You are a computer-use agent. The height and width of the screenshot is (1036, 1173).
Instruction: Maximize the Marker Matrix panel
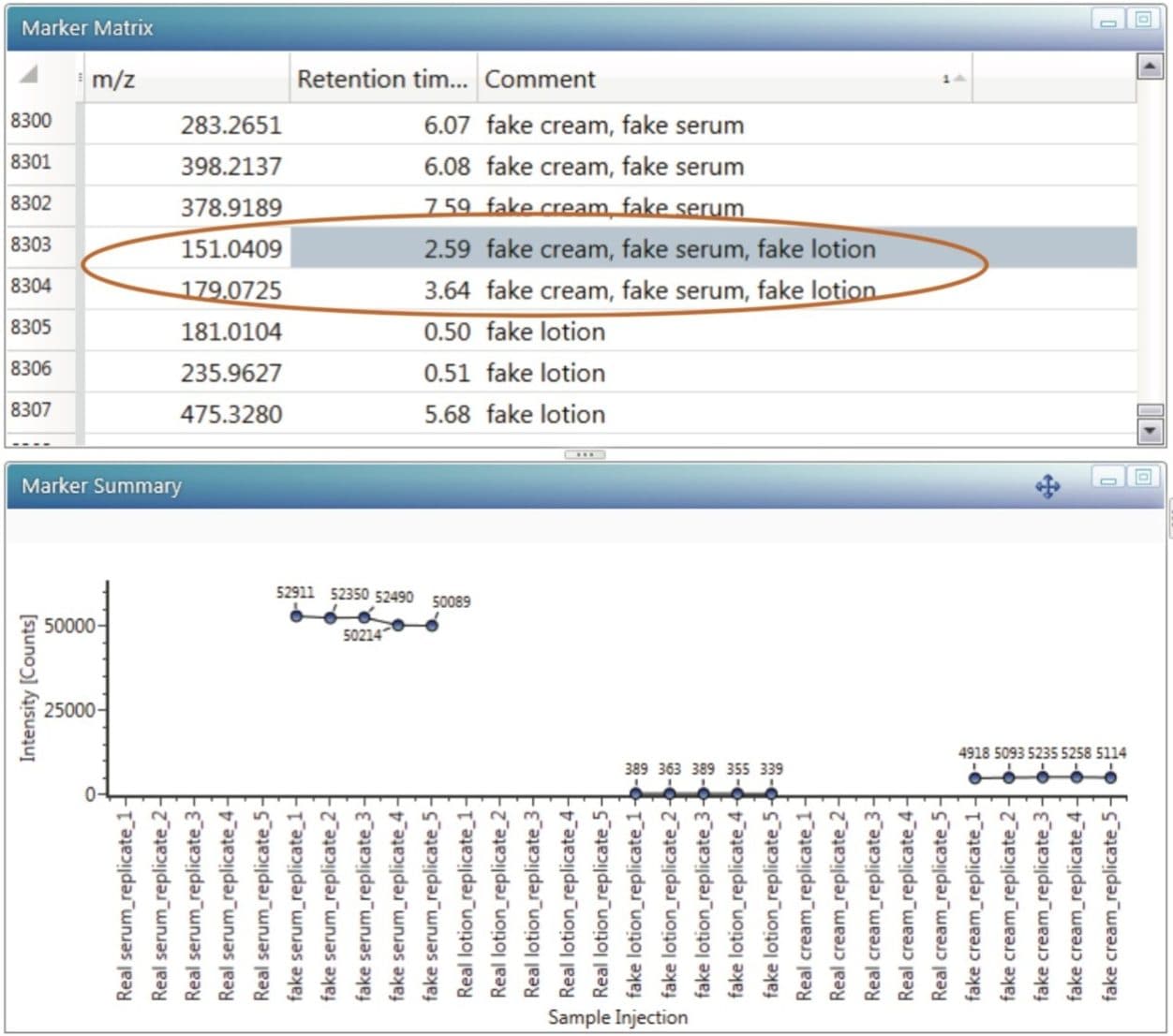[x=1143, y=20]
